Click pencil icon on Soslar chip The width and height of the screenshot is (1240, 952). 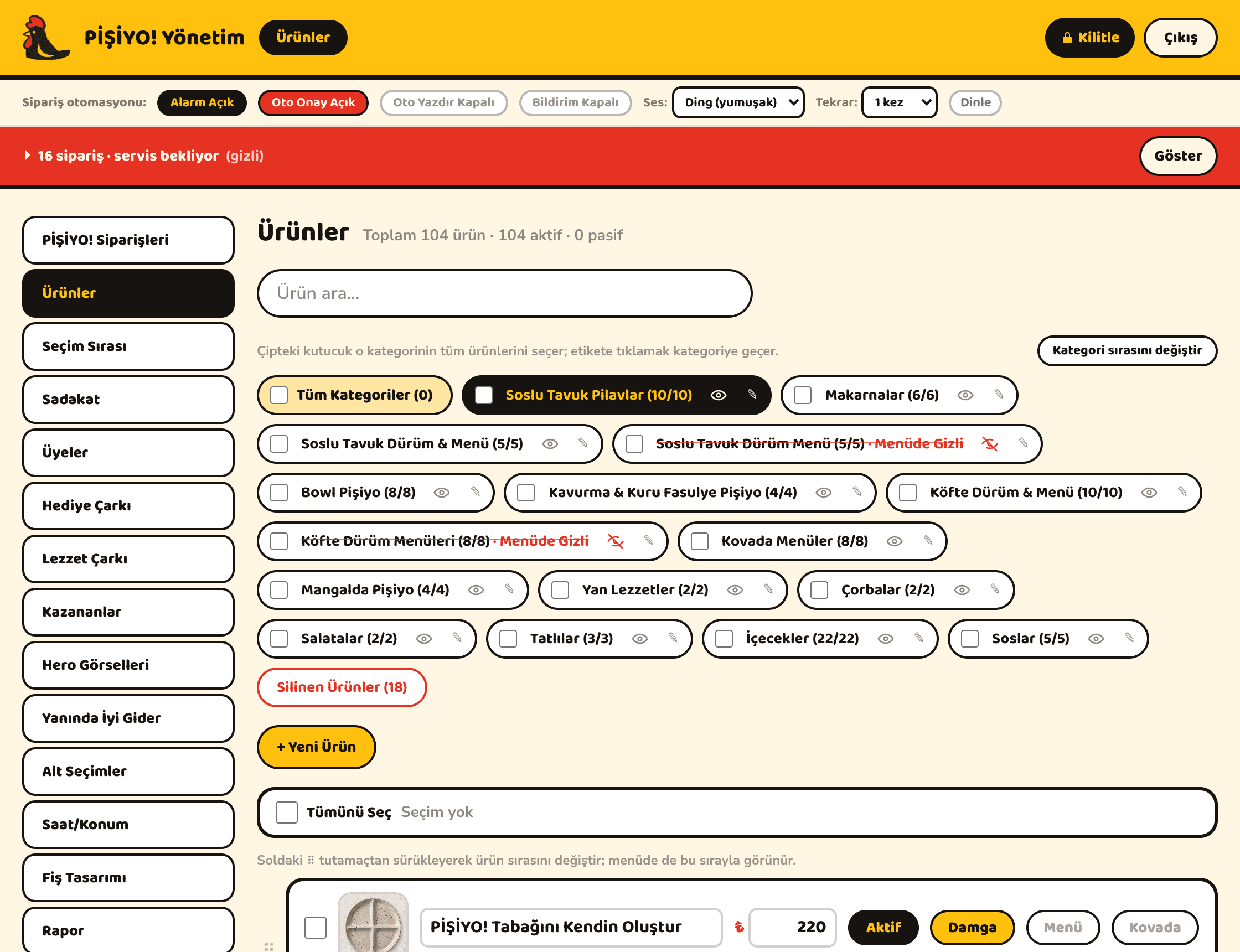tap(1129, 638)
